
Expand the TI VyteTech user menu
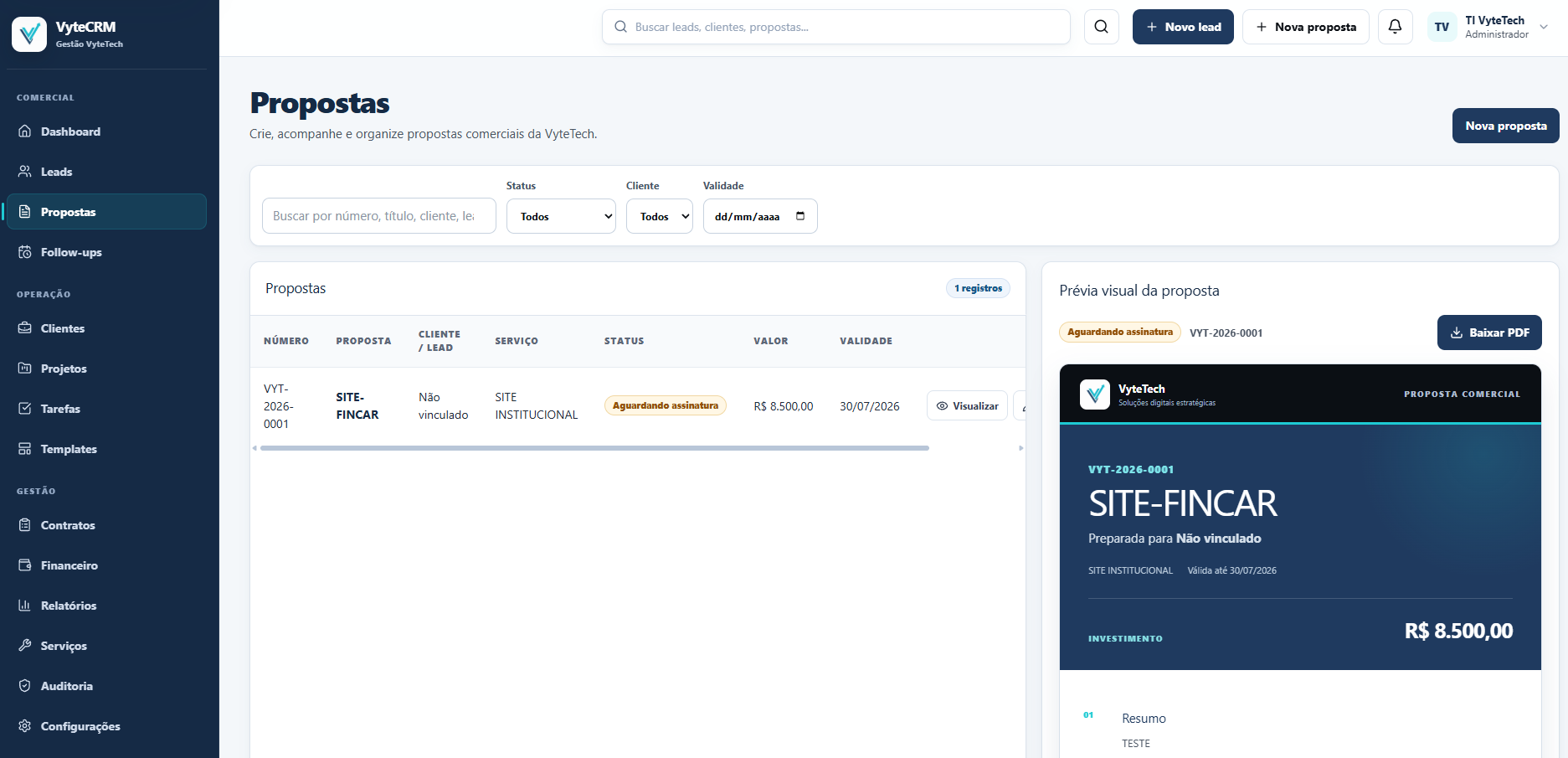pos(1489,27)
